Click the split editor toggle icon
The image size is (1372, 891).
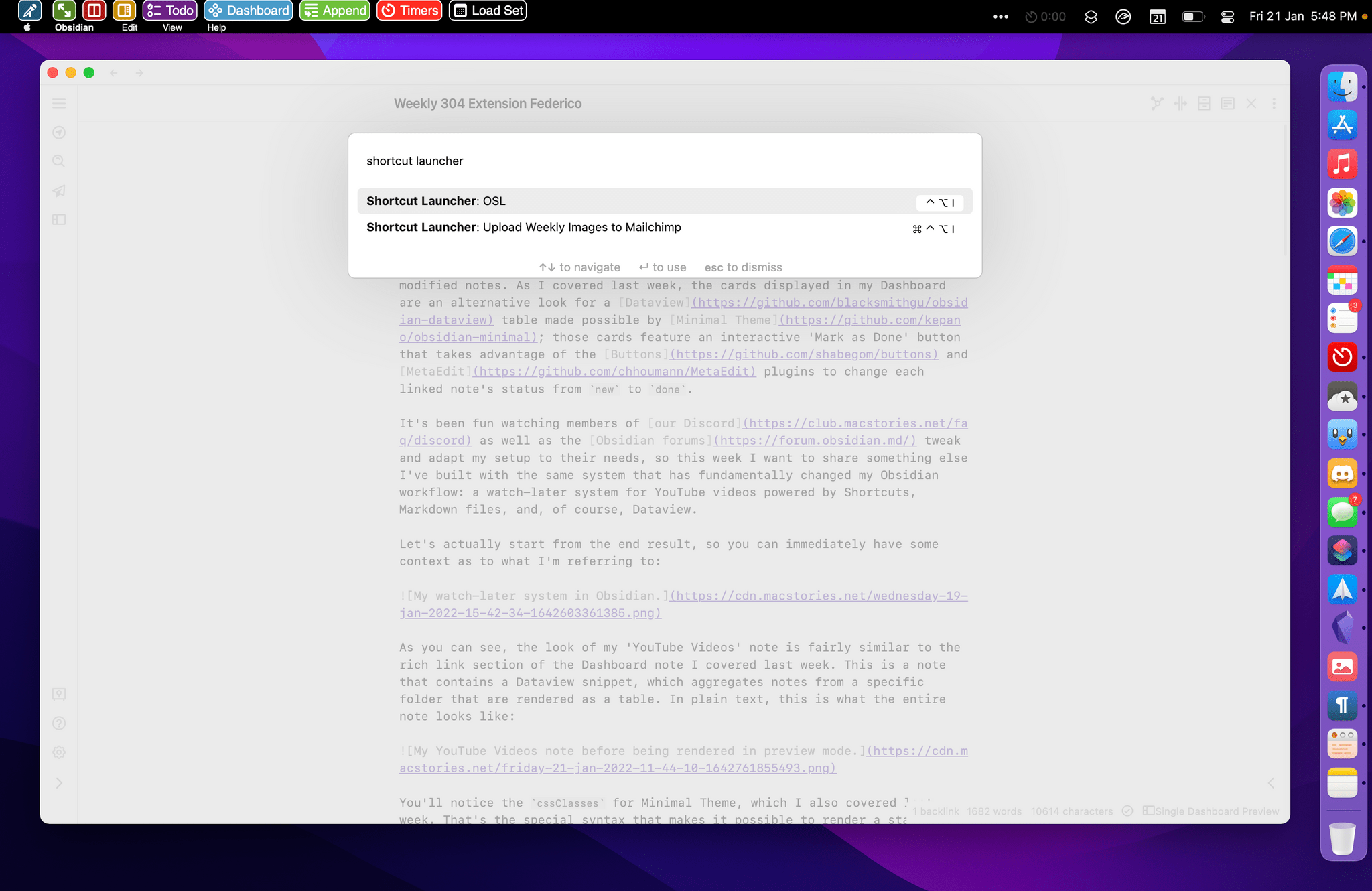pyautogui.click(x=1181, y=104)
